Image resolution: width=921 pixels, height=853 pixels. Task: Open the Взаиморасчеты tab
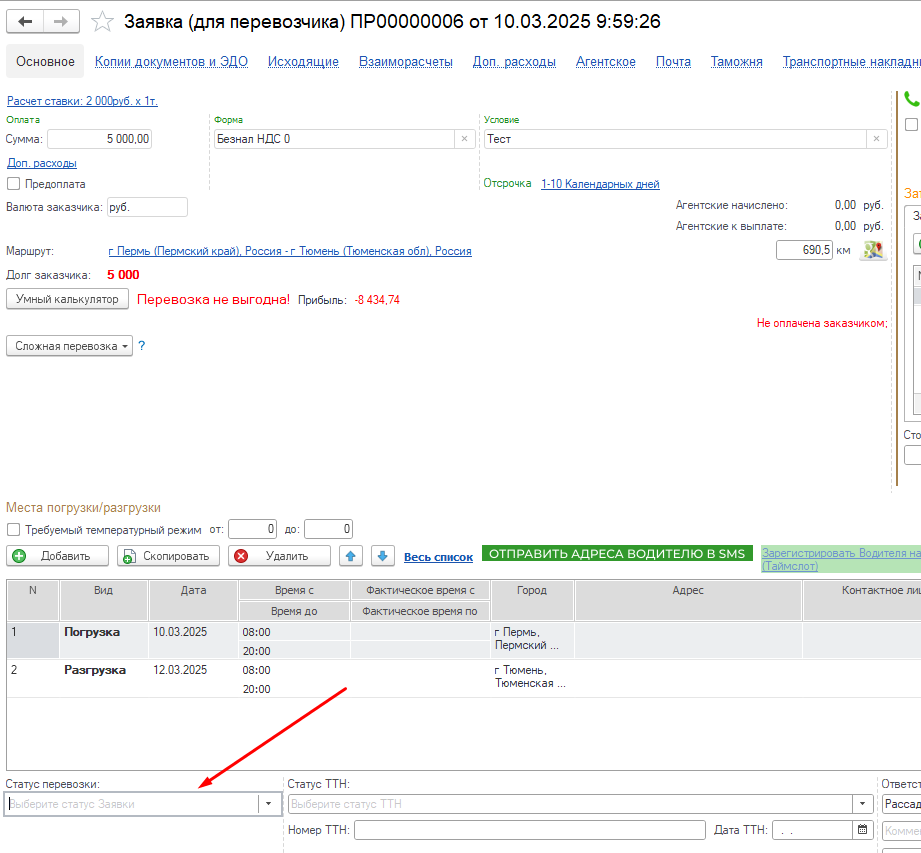click(406, 62)
